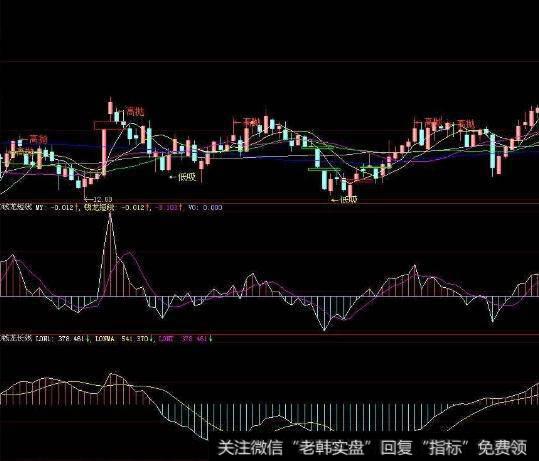The height and width of the screenshot is (461, 539).
Task: Select the red 高抛 label beside the tallest candle
Action: click(x=135, y=112)
